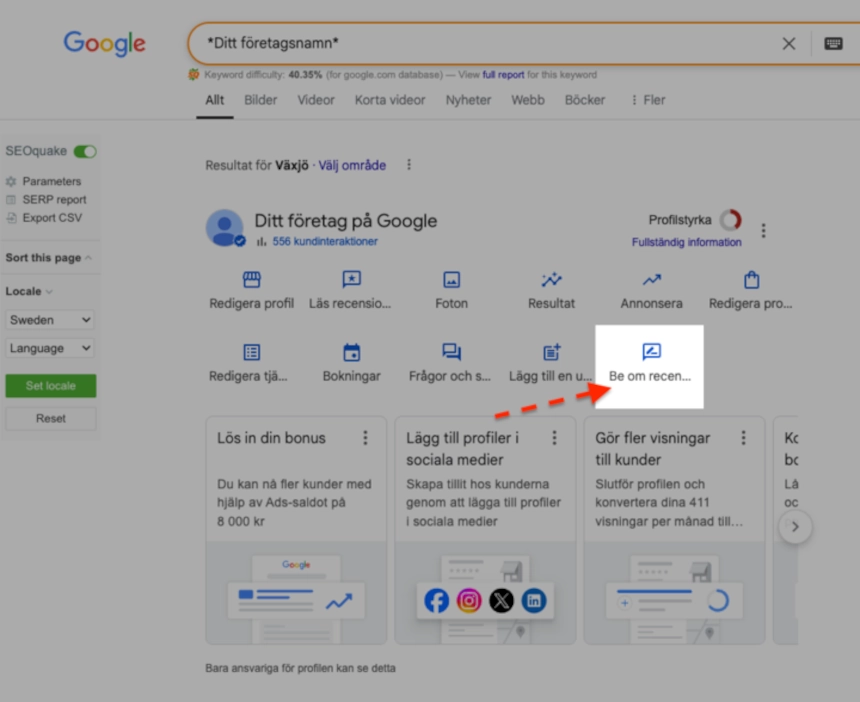Clear the search with X icon

tap(789, 43)
